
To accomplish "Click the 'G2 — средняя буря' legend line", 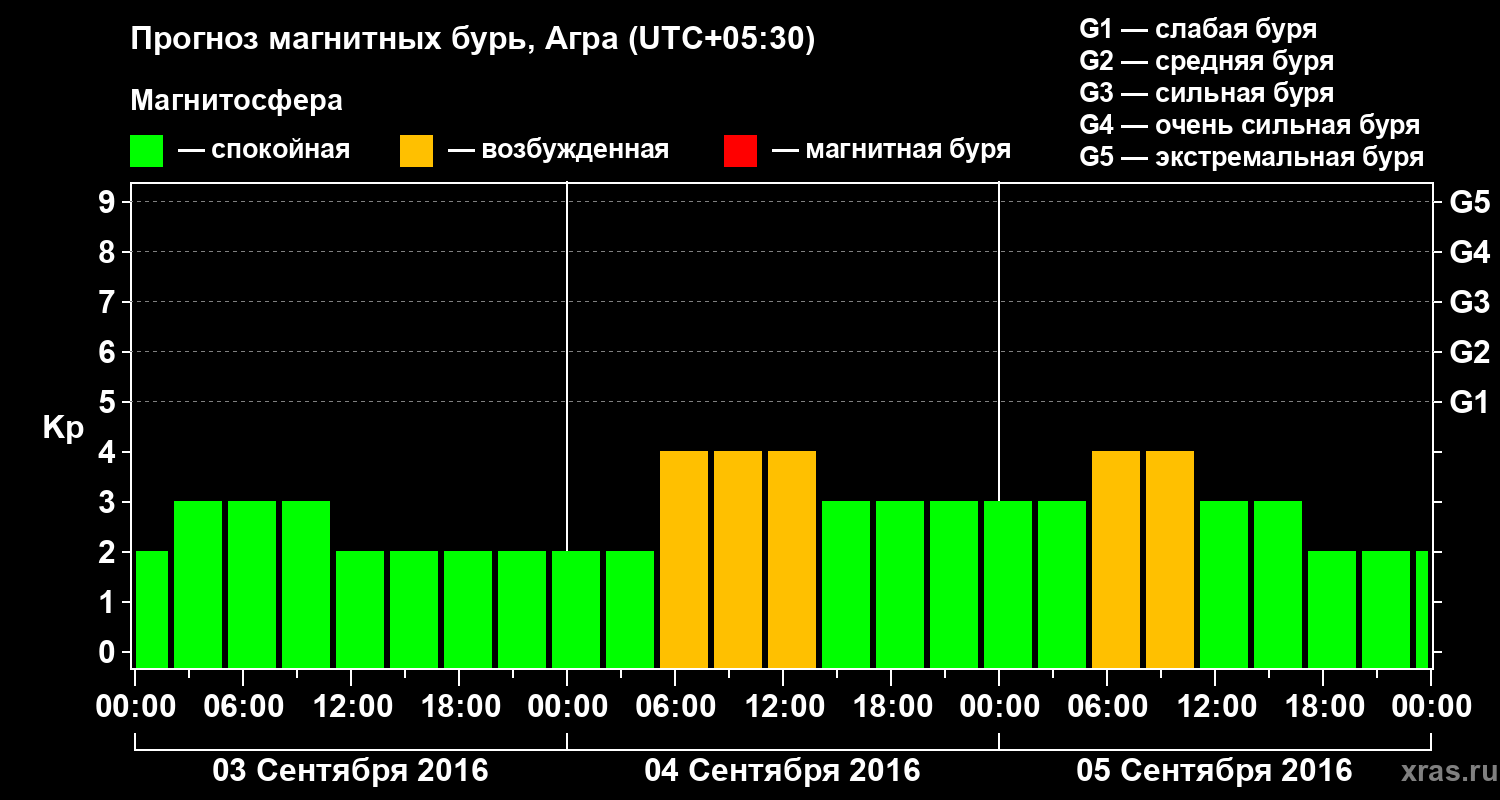I will pos(1206,61).
